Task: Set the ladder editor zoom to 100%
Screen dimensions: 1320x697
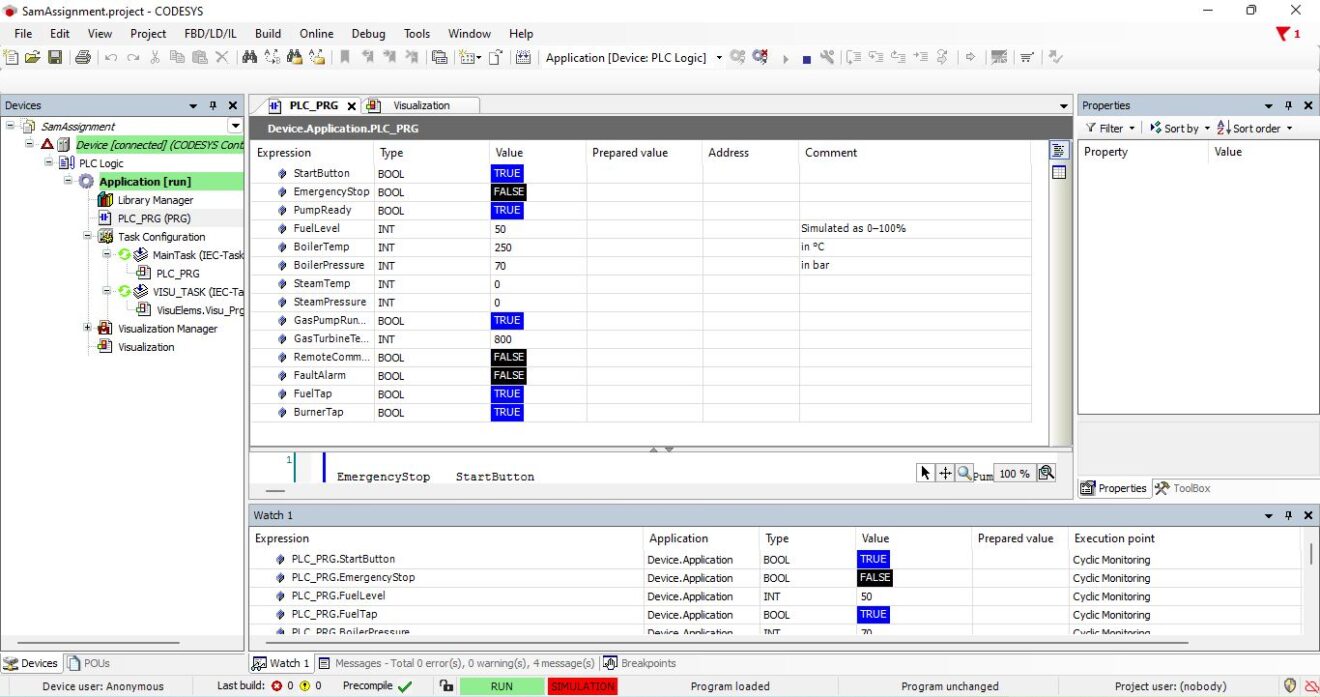Action: coord(1015,472)
